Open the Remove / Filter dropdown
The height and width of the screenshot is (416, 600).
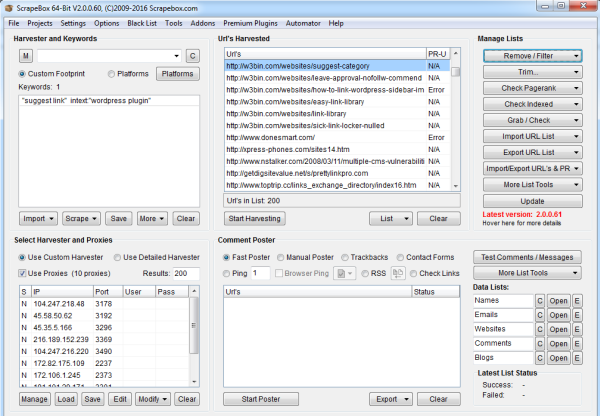(533, 56)
